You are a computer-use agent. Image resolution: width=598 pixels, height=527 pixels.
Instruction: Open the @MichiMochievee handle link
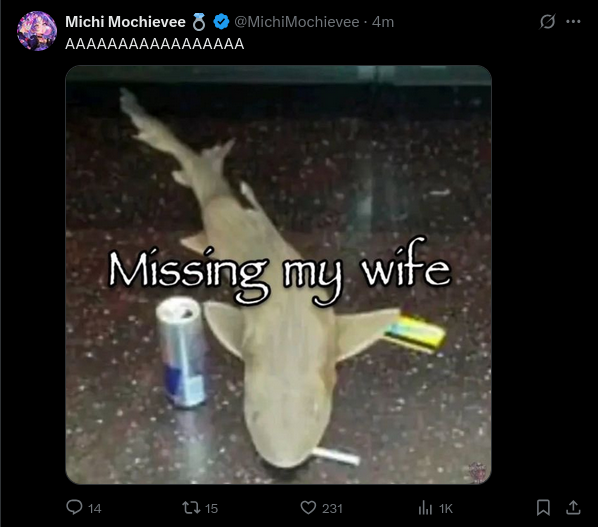click(x=297, y=22)
